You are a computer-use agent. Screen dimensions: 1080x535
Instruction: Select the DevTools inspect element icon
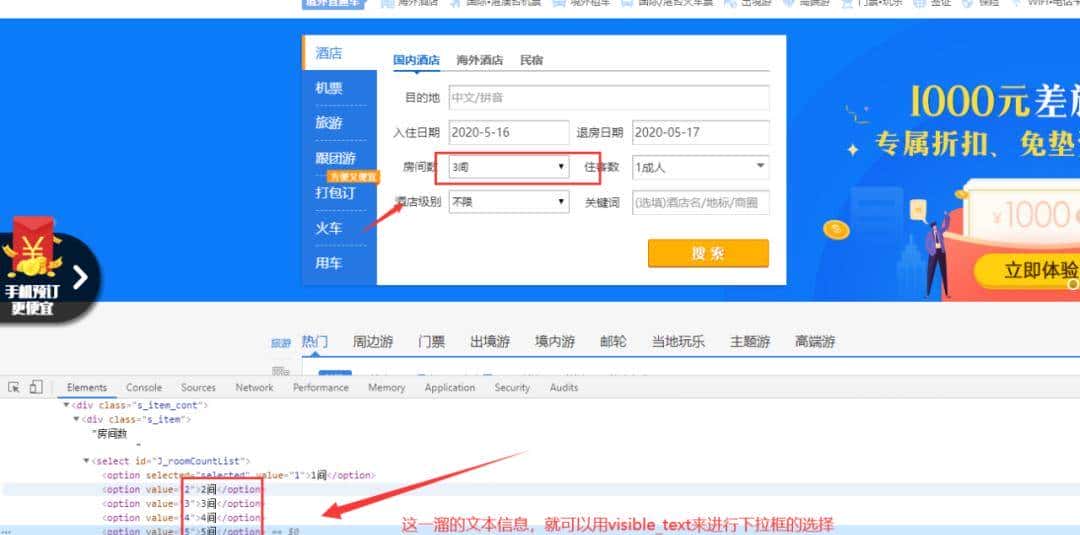(x=14, y=387)
